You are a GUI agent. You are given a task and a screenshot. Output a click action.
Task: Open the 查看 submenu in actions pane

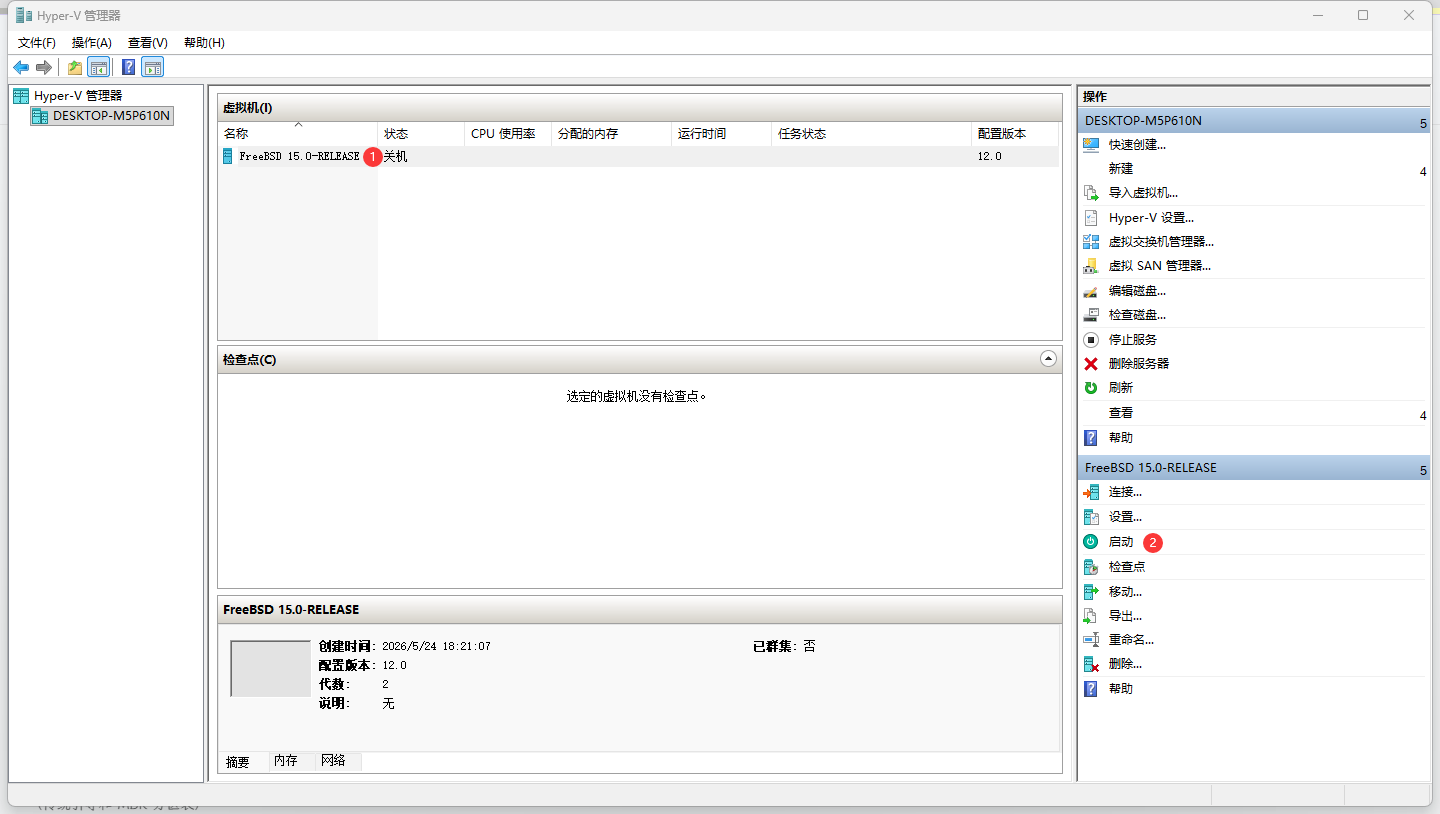1254,413
